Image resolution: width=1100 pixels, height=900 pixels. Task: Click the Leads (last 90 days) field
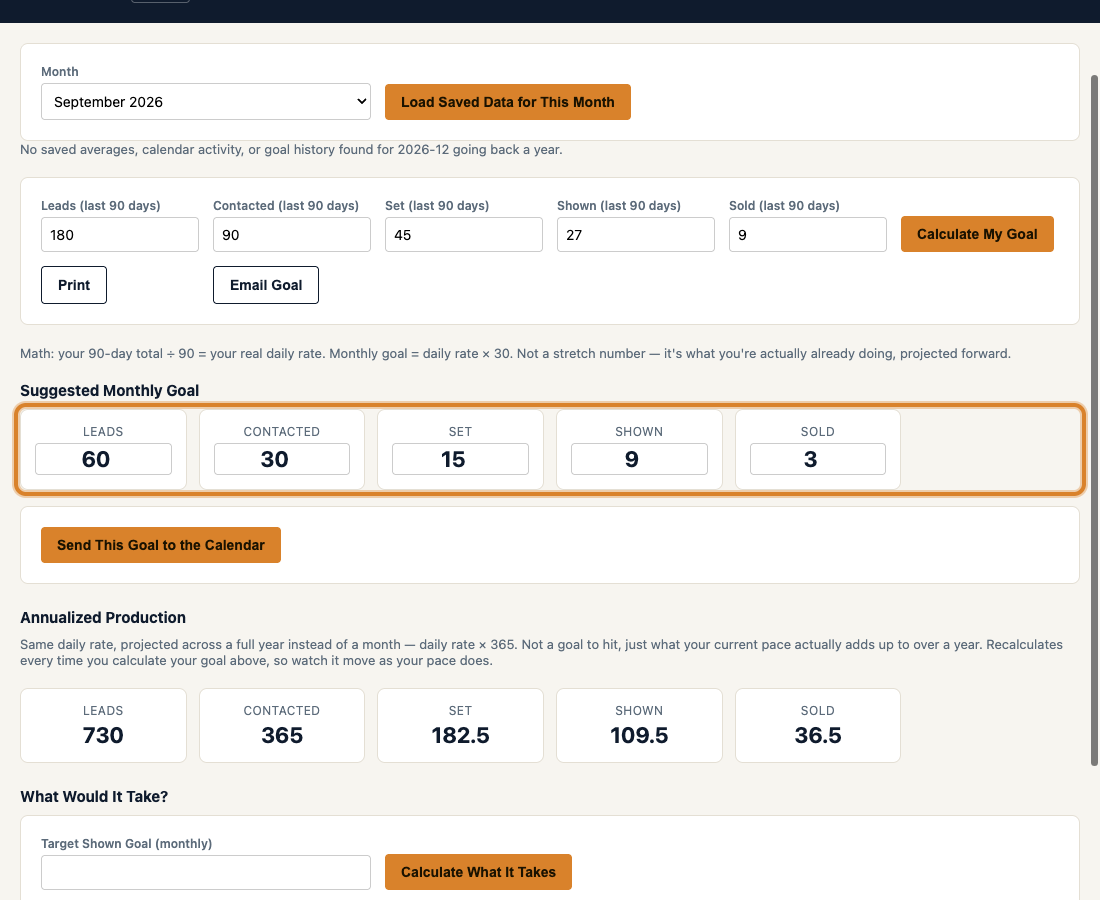(120, 234)
